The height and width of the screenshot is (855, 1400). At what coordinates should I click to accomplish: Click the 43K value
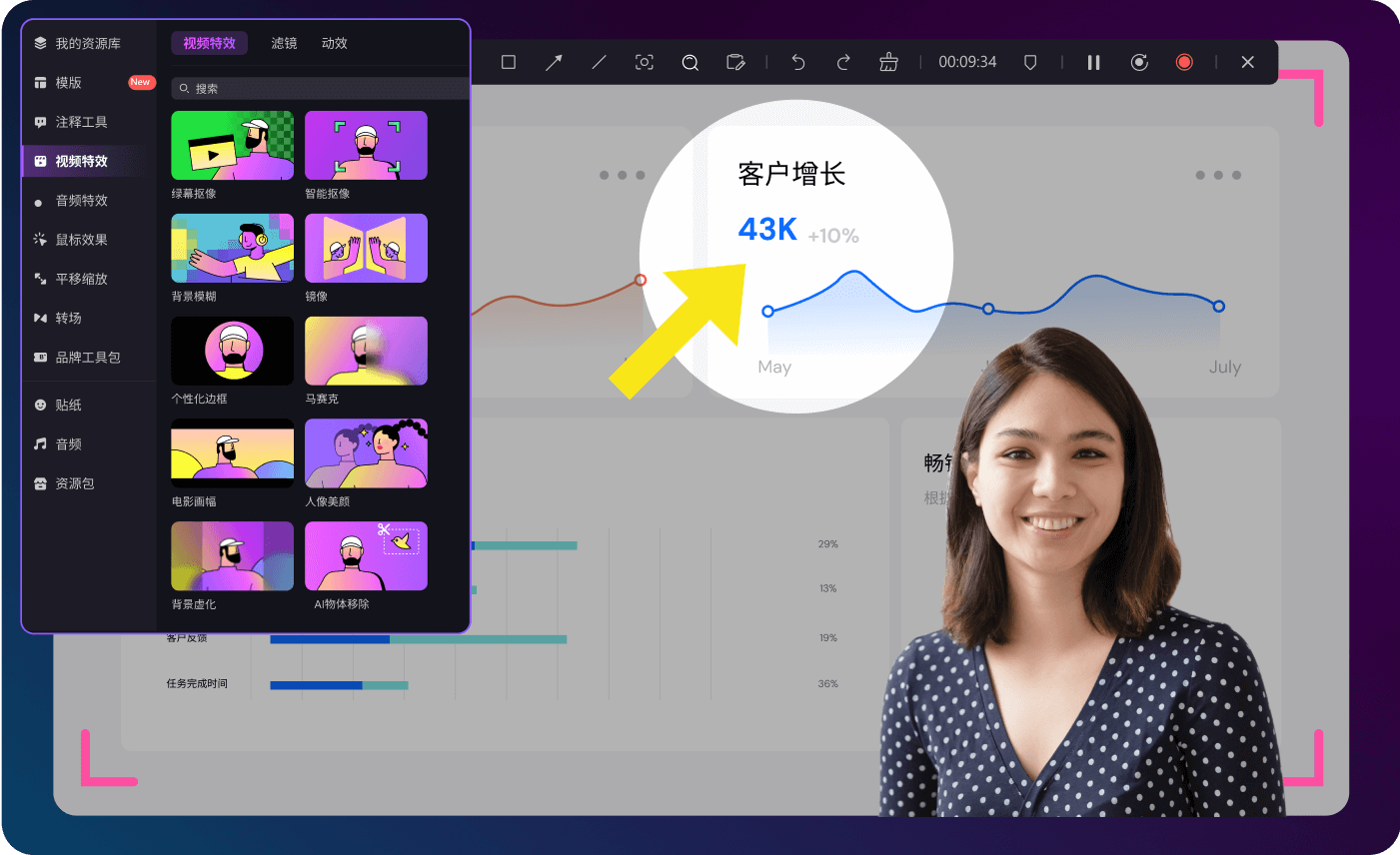click(767, 230)
